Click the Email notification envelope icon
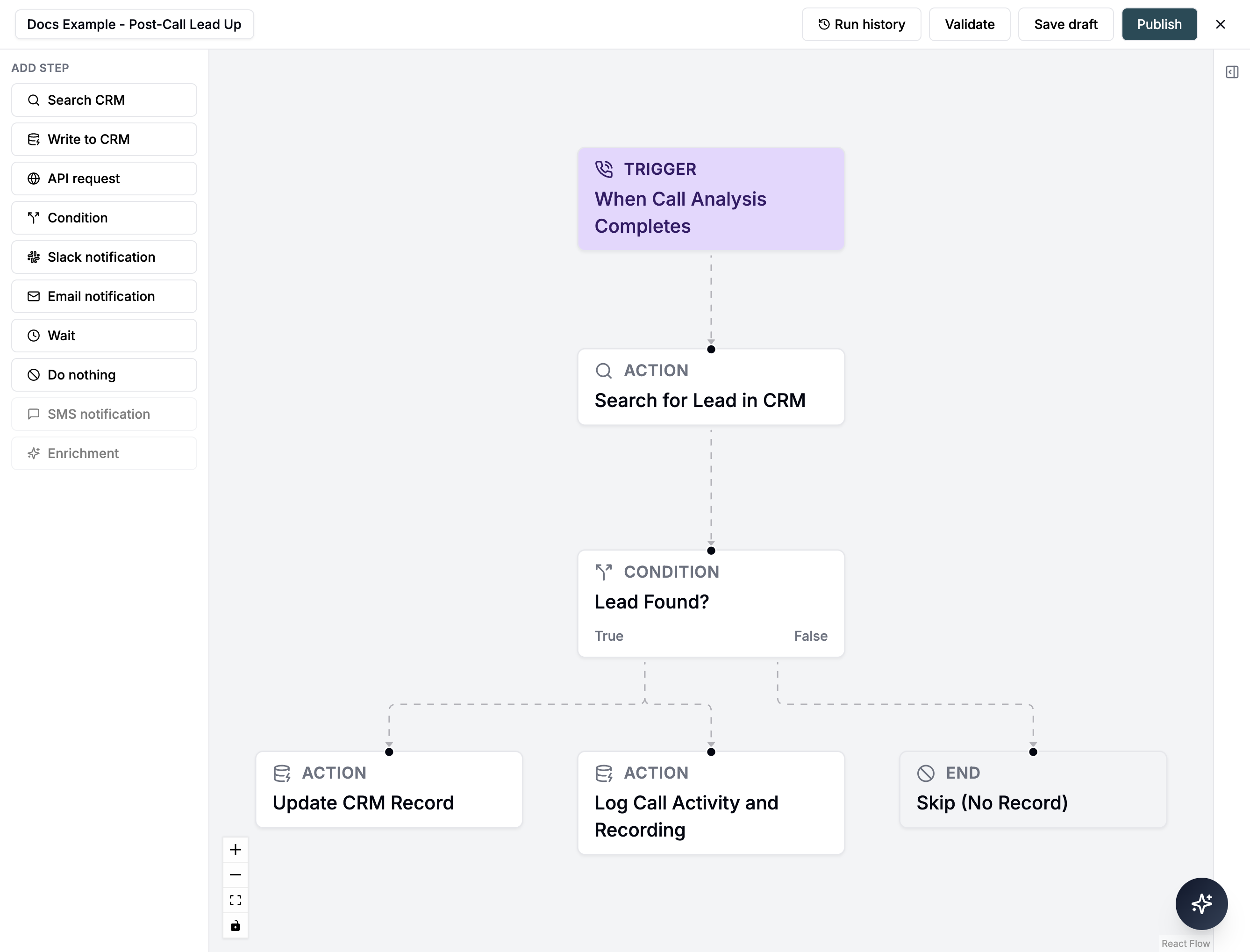The width and height of the screenshot is (1250, 952). tap(34, 296)
